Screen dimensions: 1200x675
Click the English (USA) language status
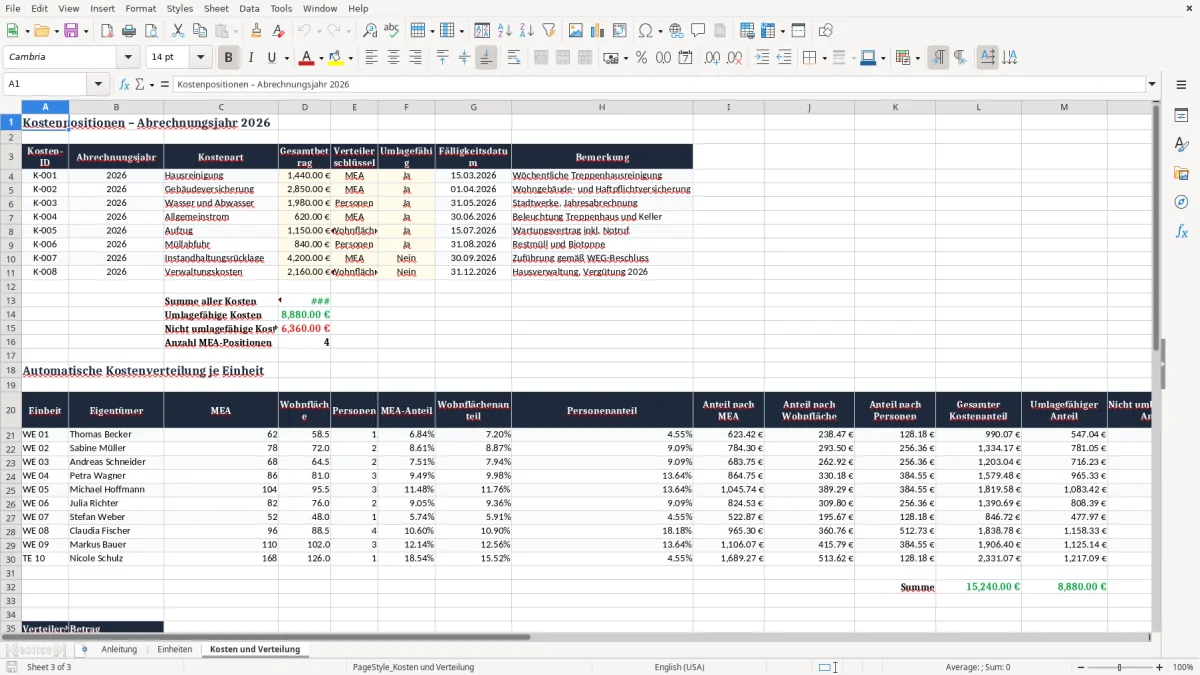point(679,667)
